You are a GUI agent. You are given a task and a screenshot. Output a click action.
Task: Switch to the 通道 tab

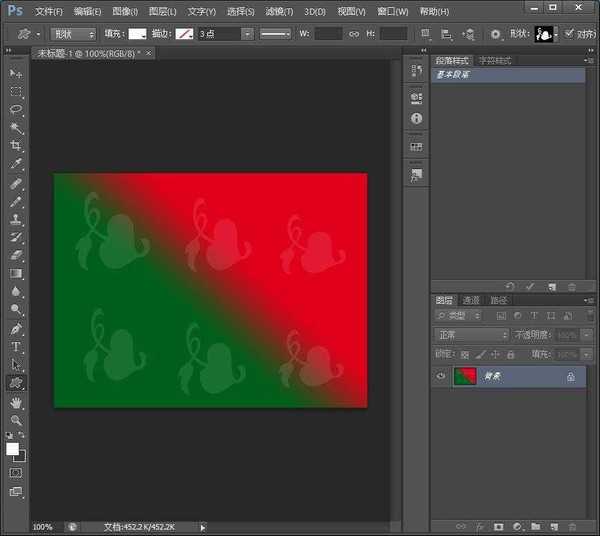point(471,300)
